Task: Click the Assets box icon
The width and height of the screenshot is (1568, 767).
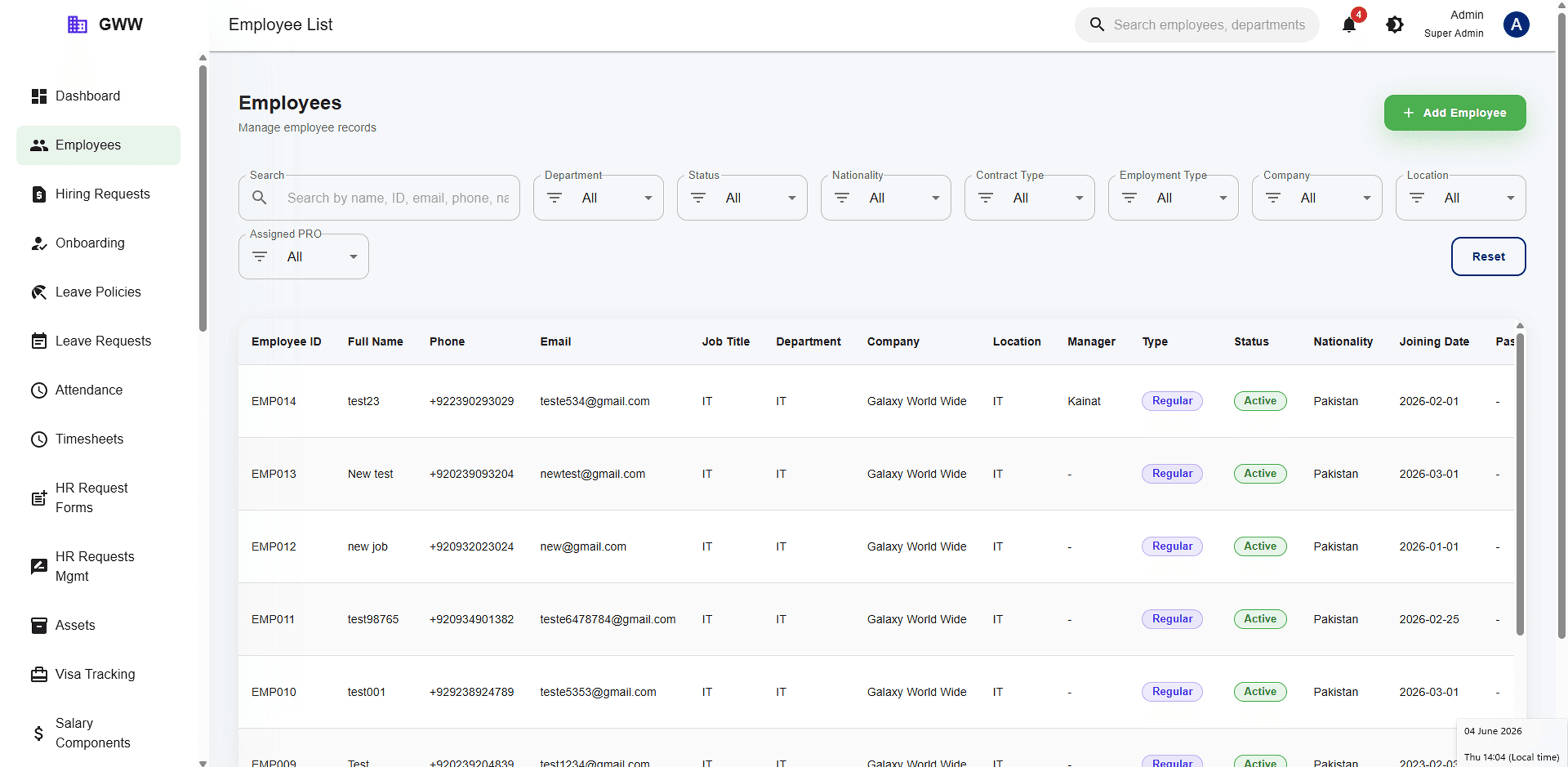Action: [x=39, y=625]
